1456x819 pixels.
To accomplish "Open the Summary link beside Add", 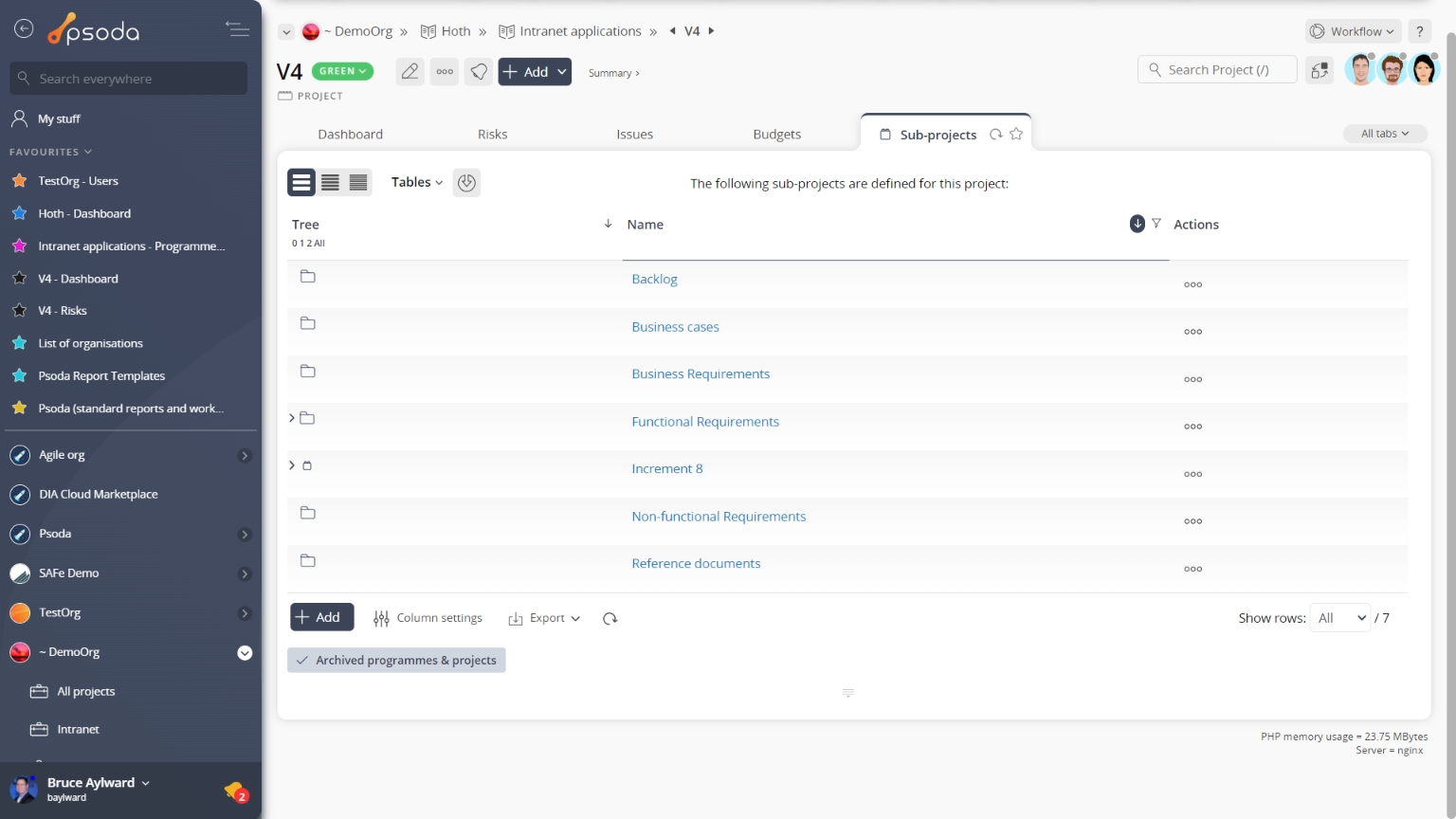I will pos(613,73).
